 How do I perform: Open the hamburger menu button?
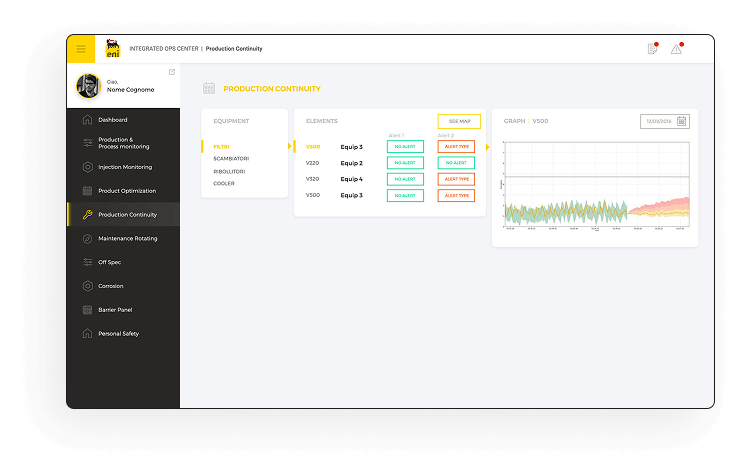coord(81,49)
